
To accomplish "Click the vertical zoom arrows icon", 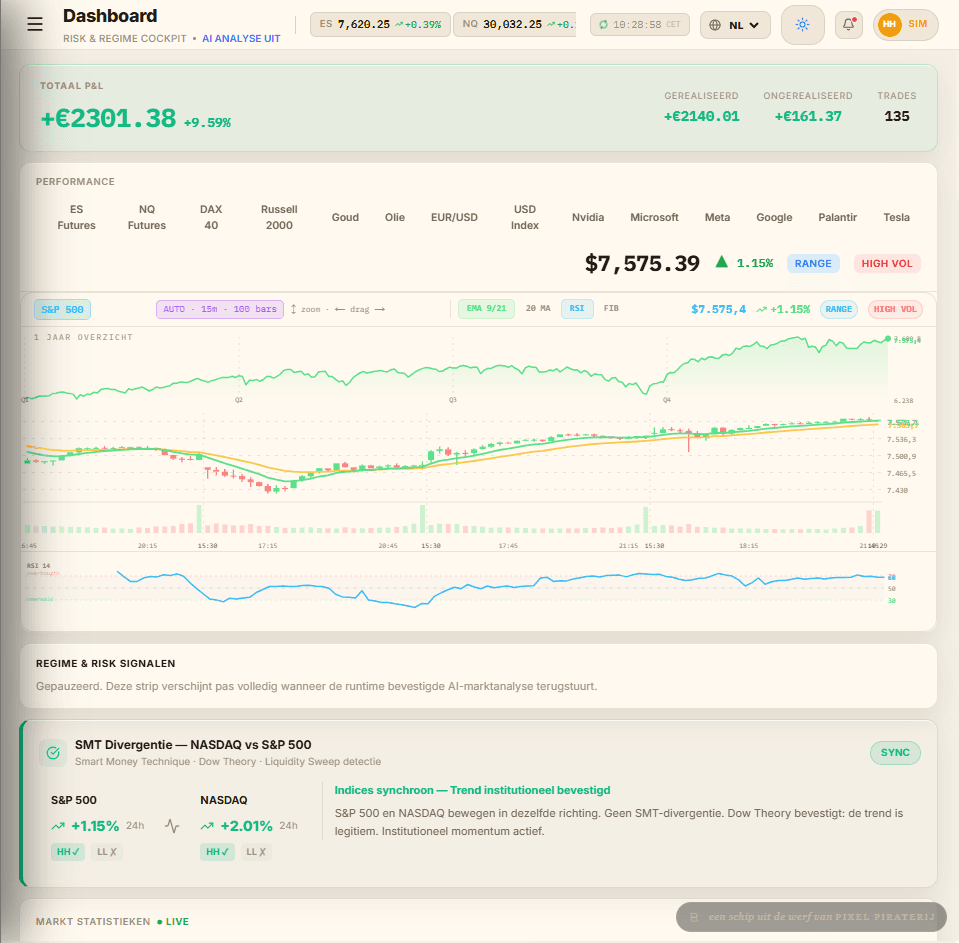I will [x=294, y=309].
